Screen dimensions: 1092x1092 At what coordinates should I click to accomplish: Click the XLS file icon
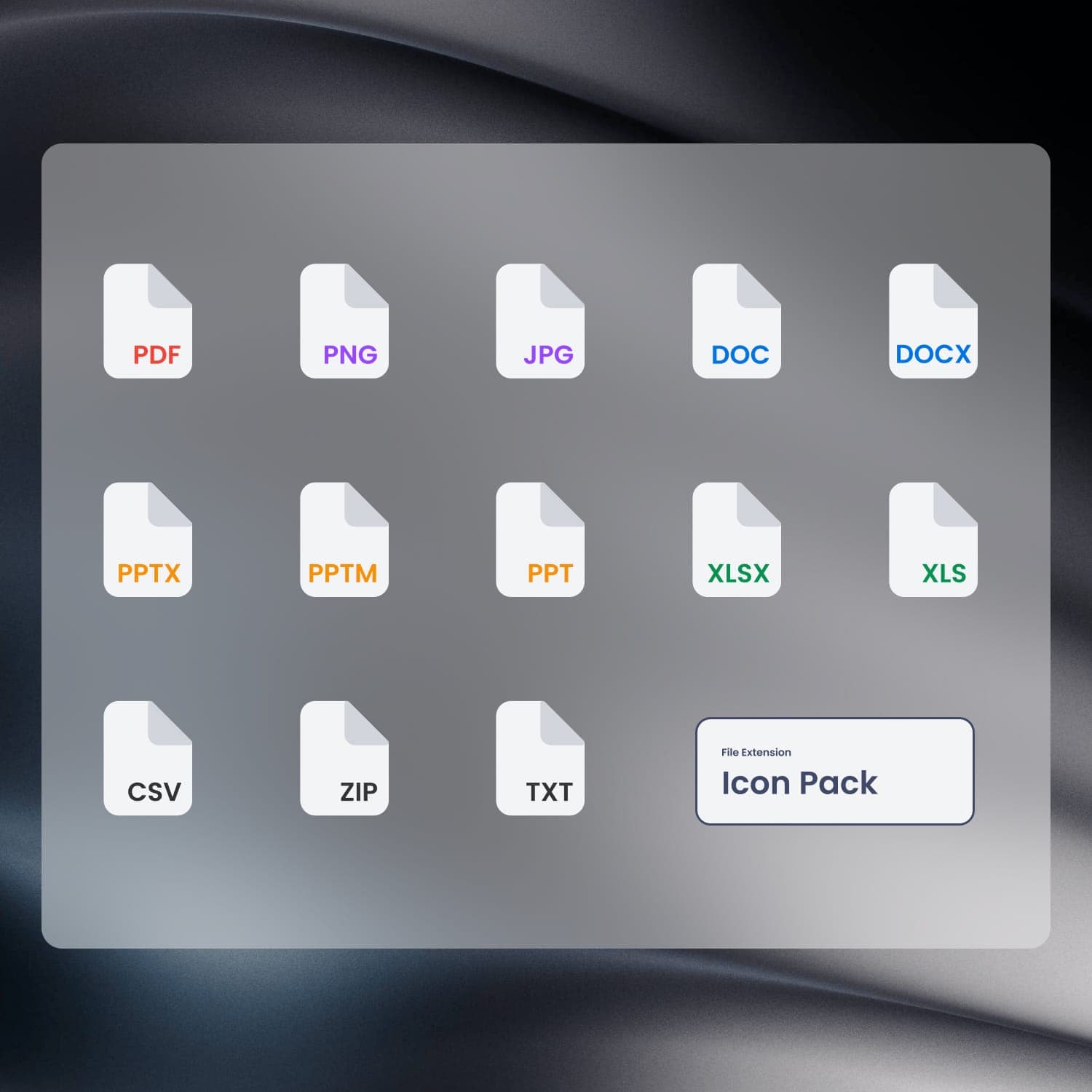pos(933,540)
